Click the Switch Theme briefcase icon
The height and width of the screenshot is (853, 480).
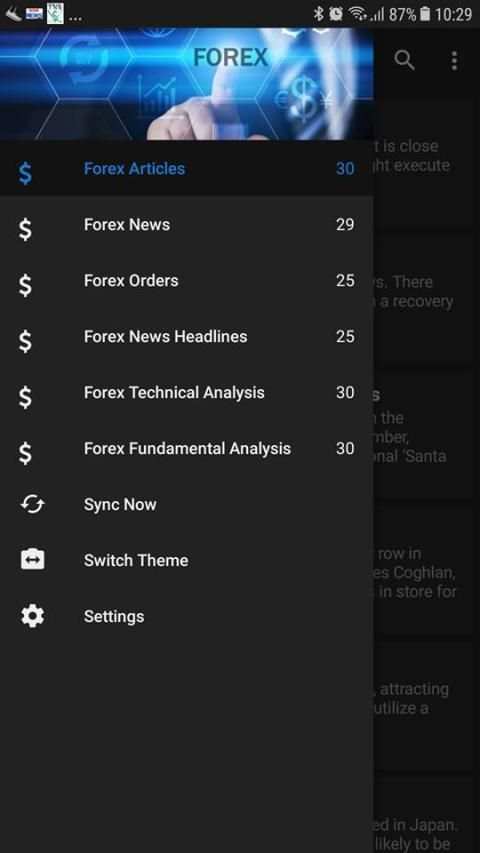click(32, 559)
